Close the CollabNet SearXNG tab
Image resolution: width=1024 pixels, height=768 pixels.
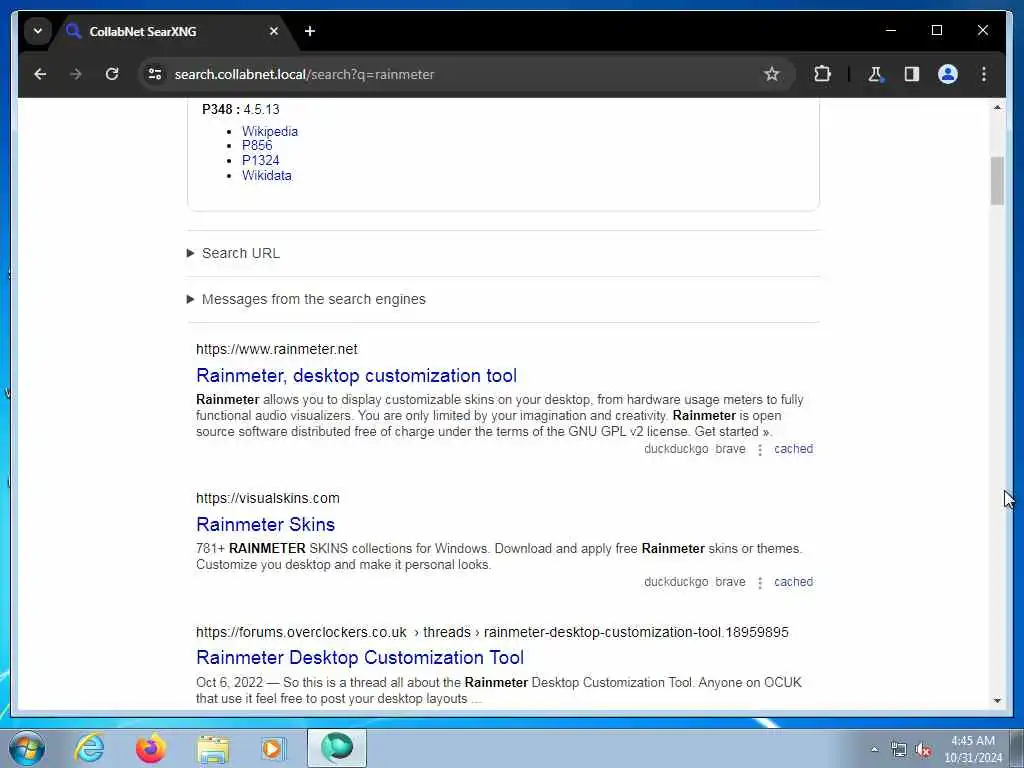[x=274, y=31]
